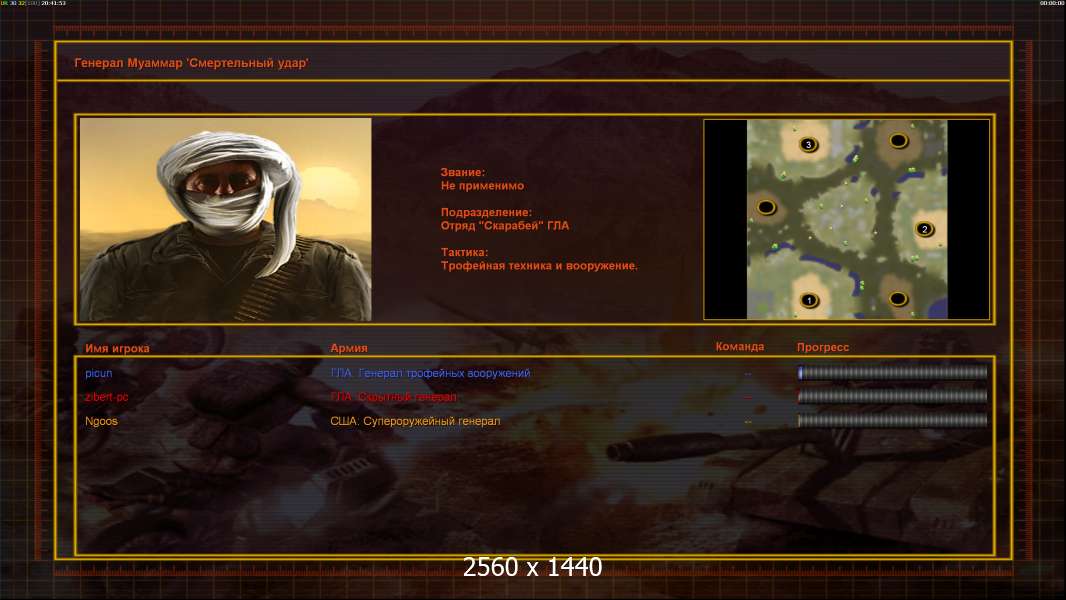Click the general's turbaned portrait image
Image resolution: width=1066 pixels, height=600 pixels.
pos(226,219)
